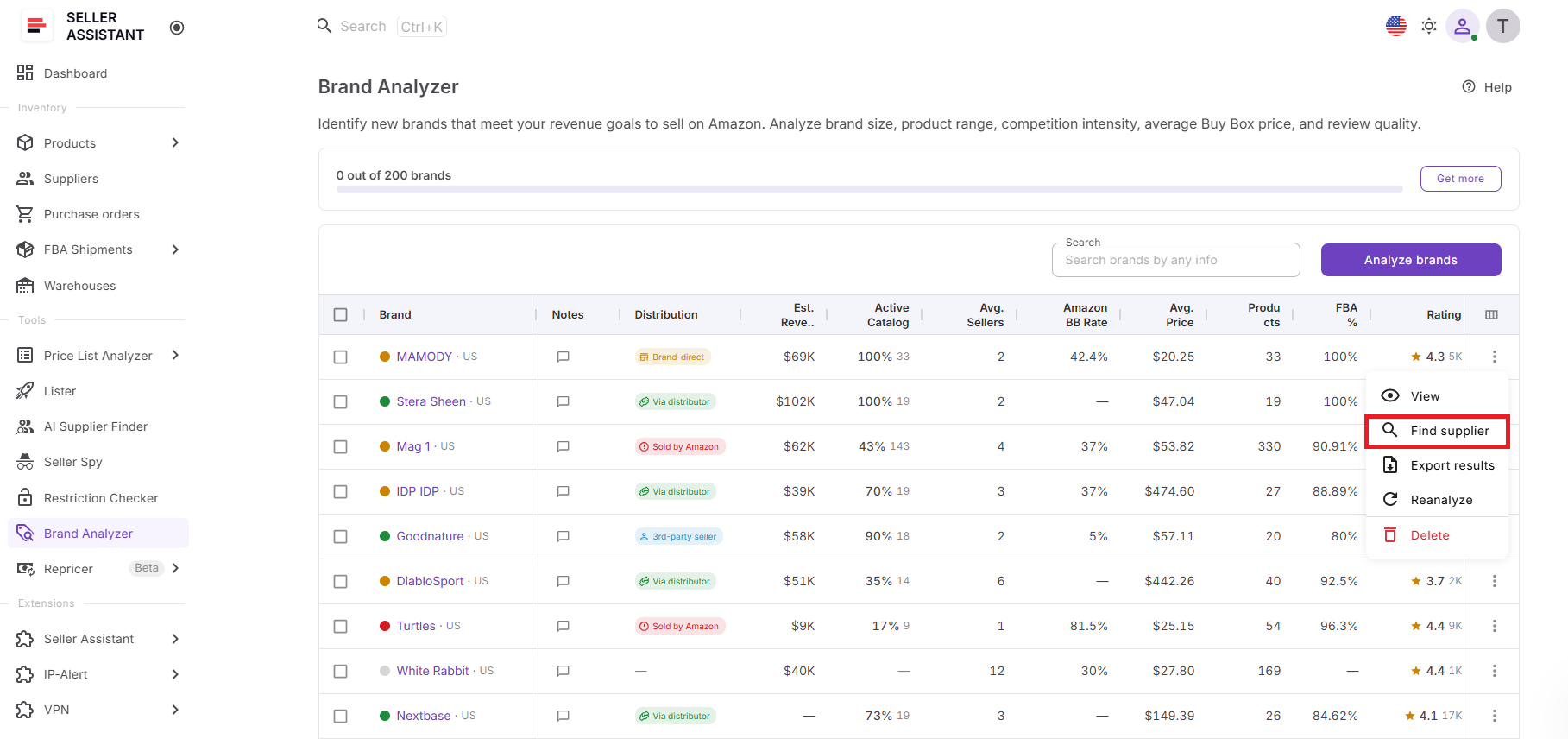1568x739 pixels.
Task: Expand the Products sidebar chevron
Action: (x=175, y=142)
